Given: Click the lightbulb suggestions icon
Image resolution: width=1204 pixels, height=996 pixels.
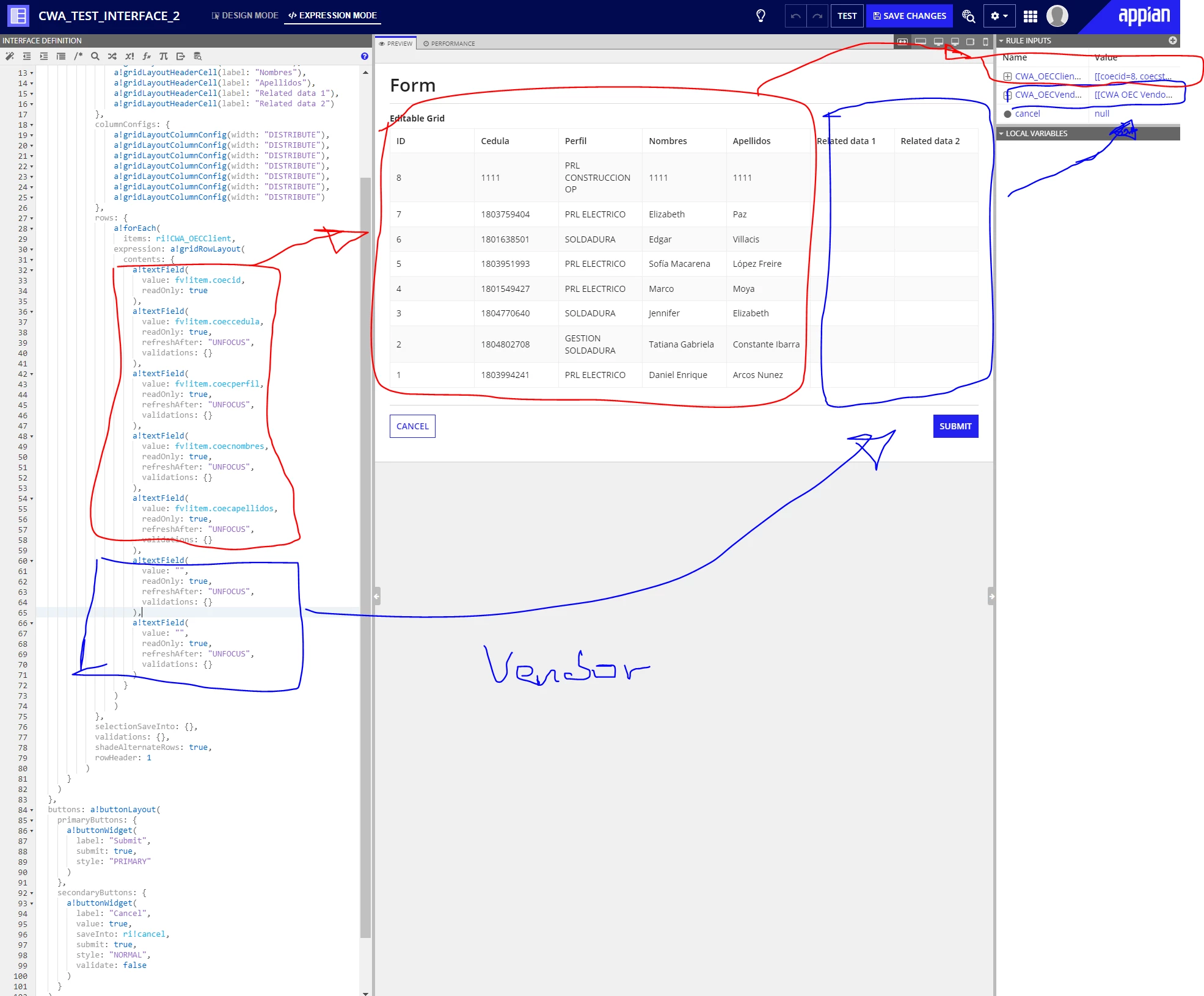Looking at the screenshot, I should point(761,16).
